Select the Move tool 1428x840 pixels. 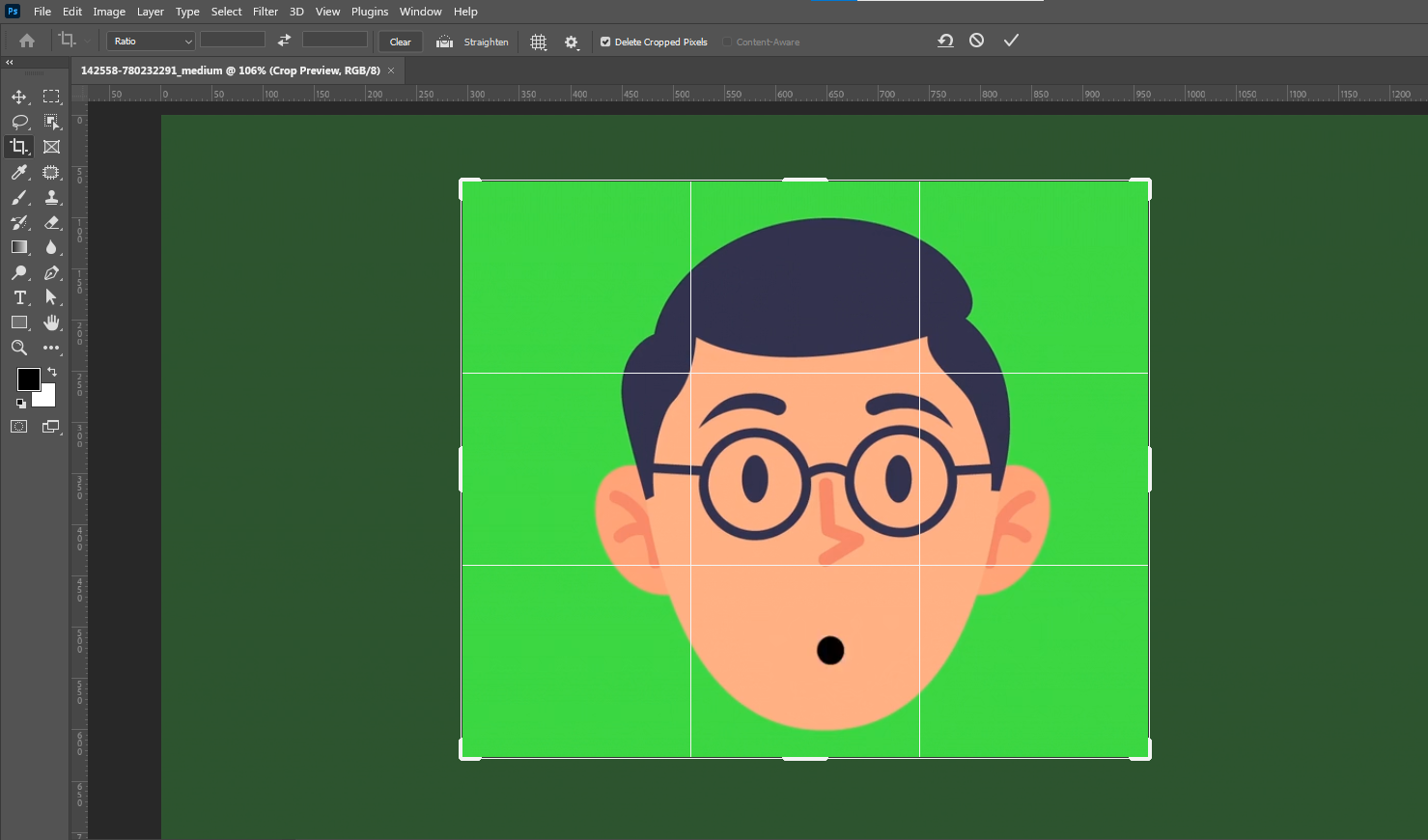click(19, 97)
